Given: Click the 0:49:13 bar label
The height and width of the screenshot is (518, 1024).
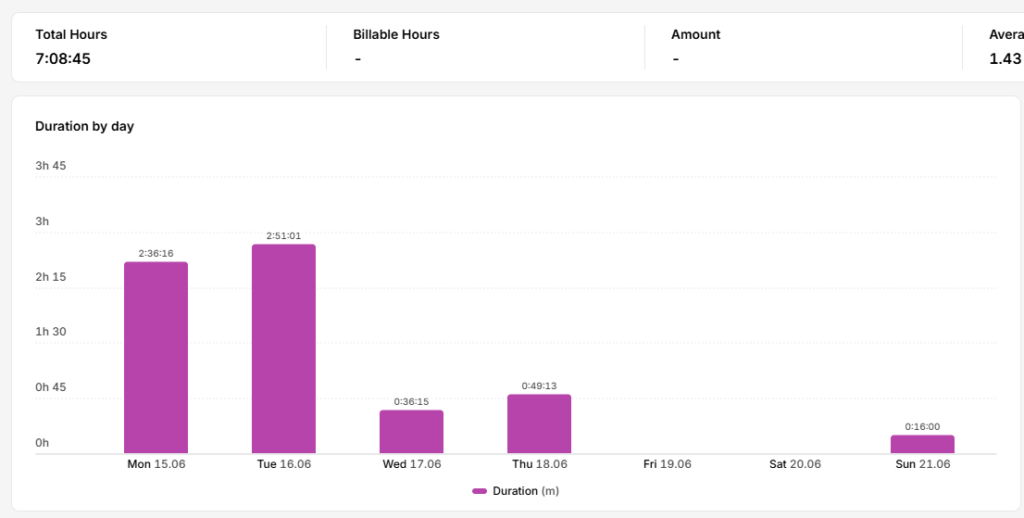Looking at the screenshot, I should (x=539, y=386).
